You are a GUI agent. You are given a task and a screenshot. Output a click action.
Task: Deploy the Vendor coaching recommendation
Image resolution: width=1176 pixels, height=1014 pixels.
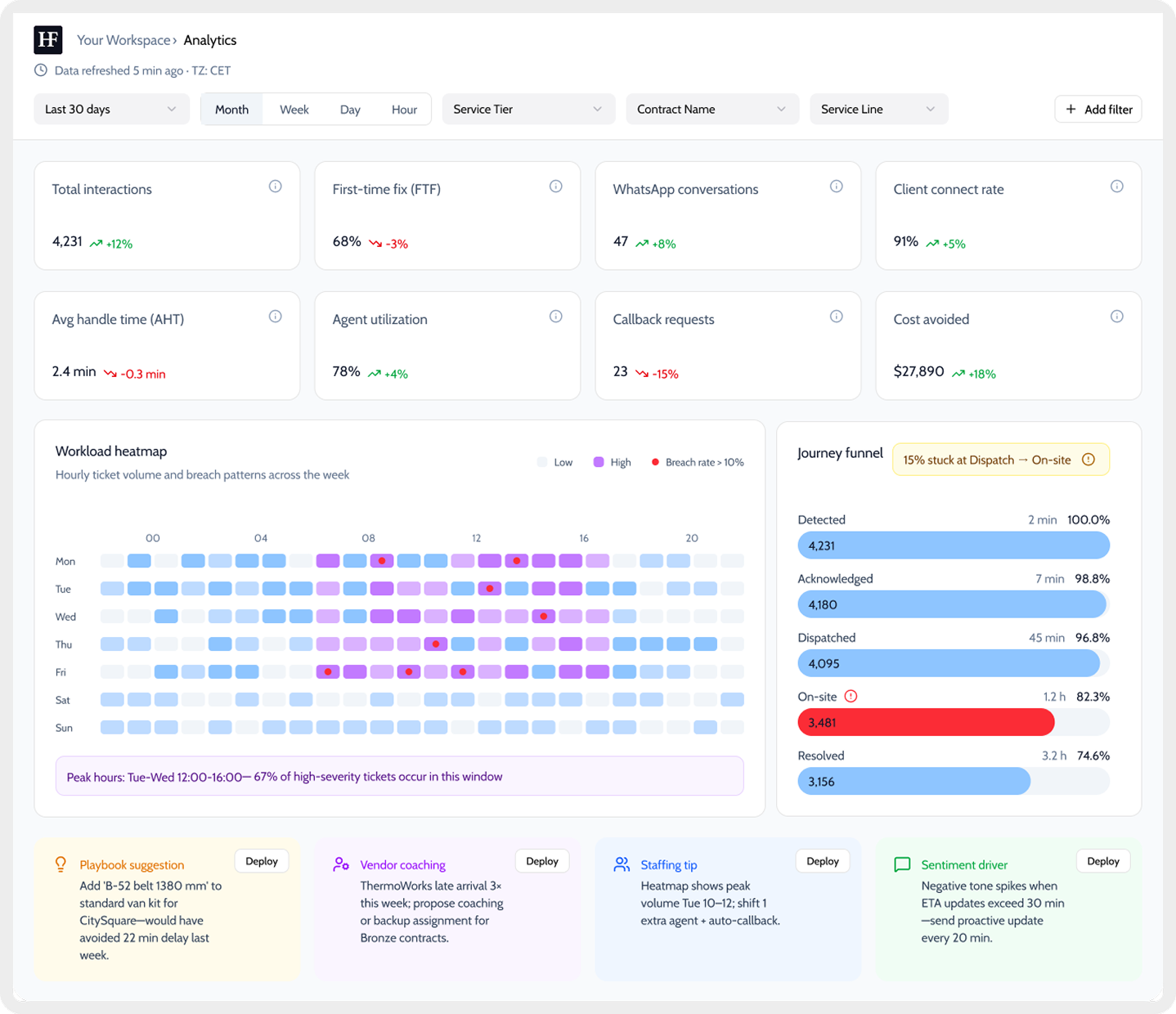(542, 861)
